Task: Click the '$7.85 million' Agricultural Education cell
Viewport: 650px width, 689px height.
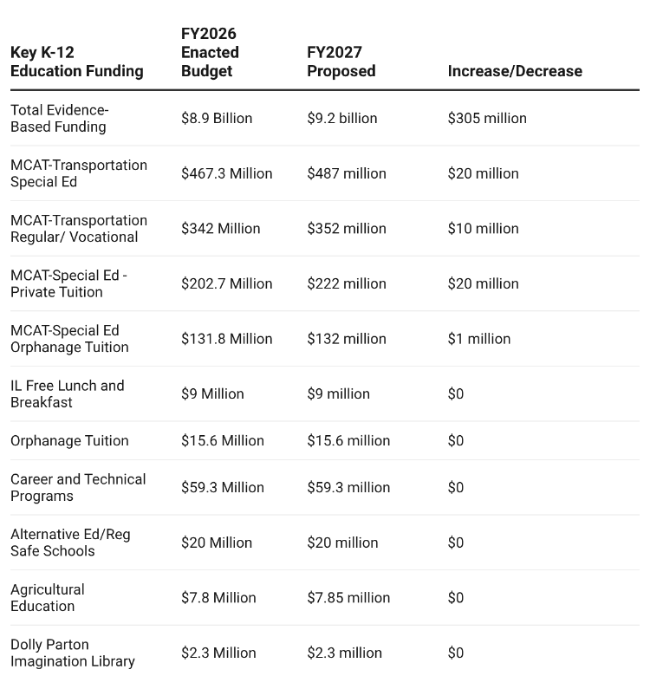Action: (349, 597)
